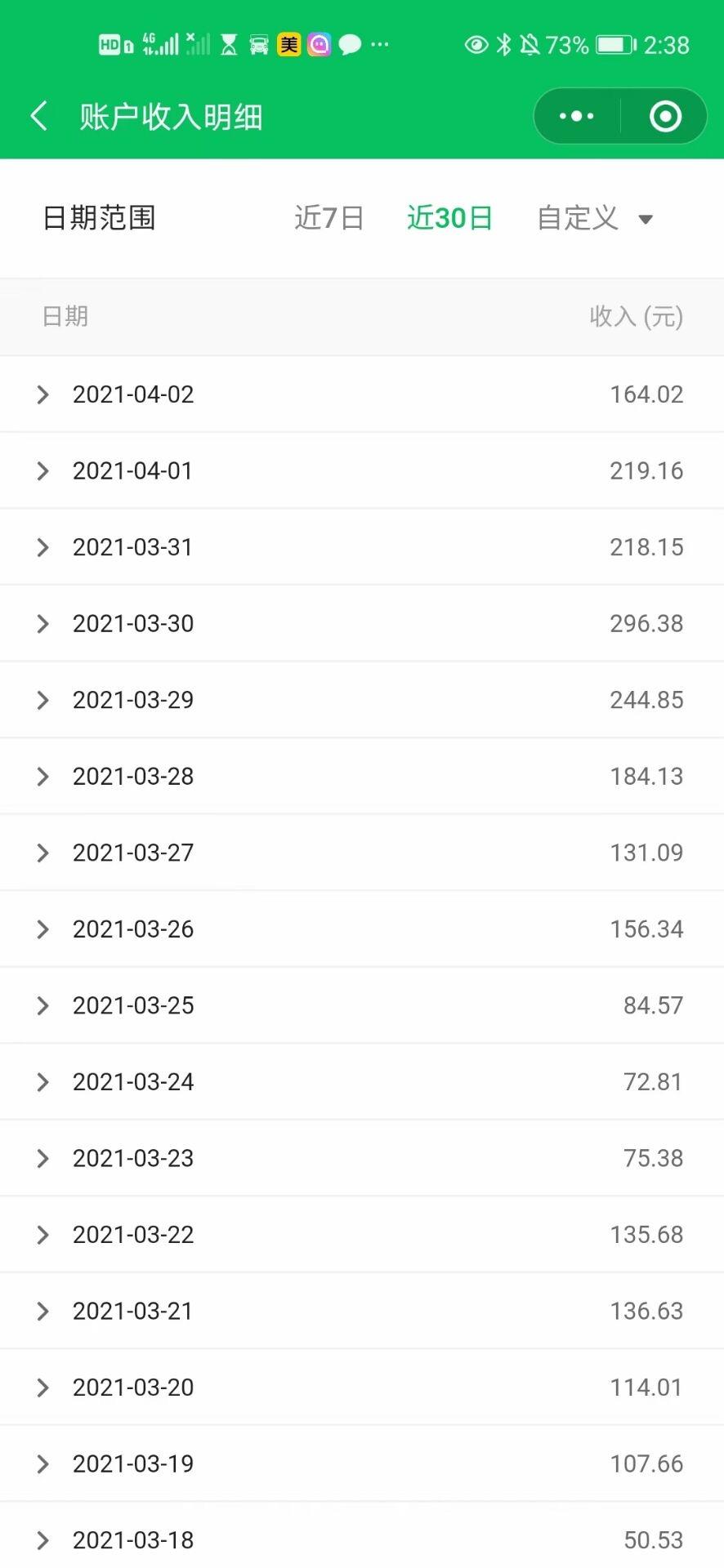
Task: Tap the 296.38 income amount
Action: click(646, 624)
